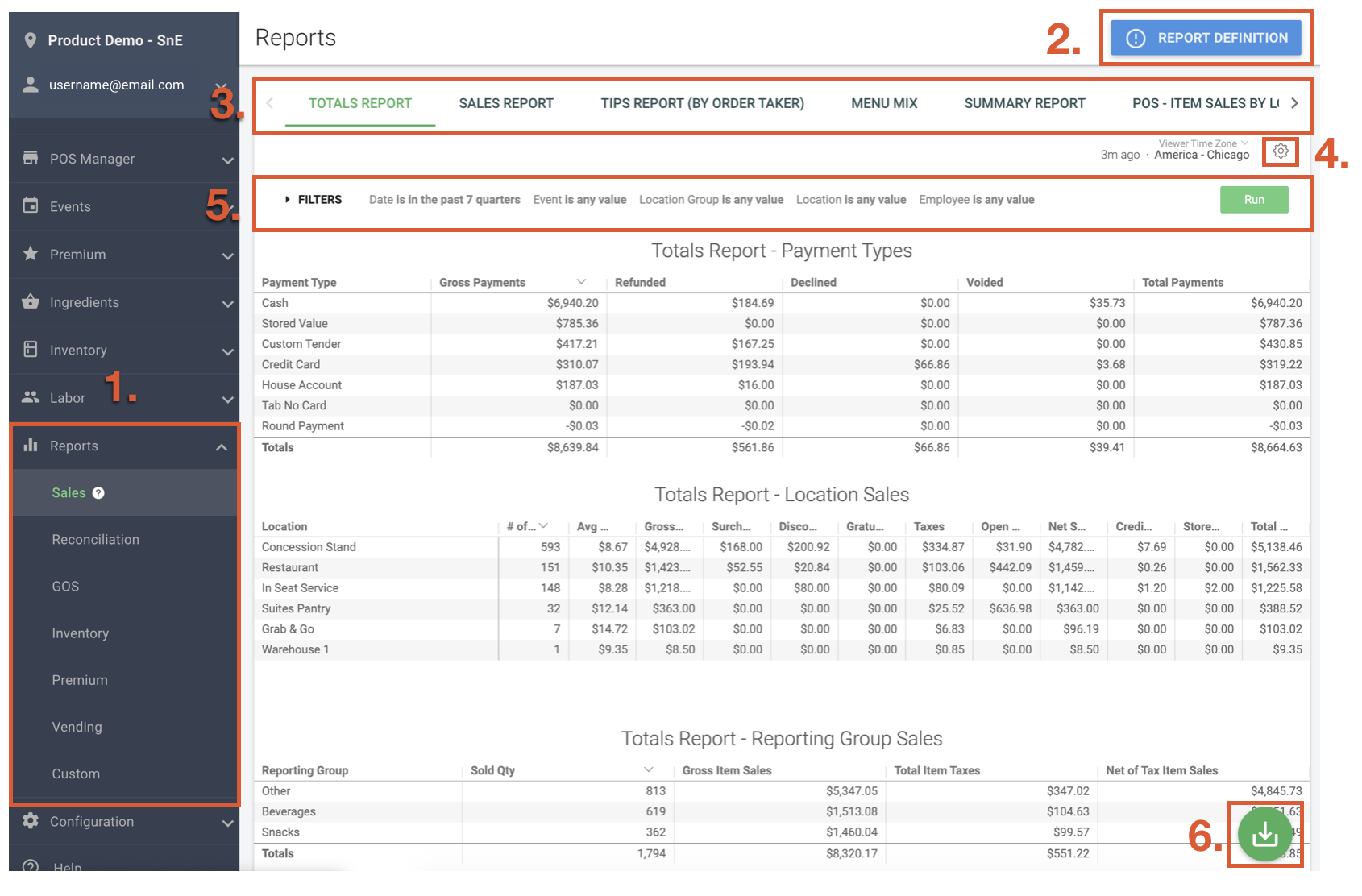Viewport: 1362px width, 896px height.
Task: Open report settings gear near time zone
Action: coord(1281,151)
